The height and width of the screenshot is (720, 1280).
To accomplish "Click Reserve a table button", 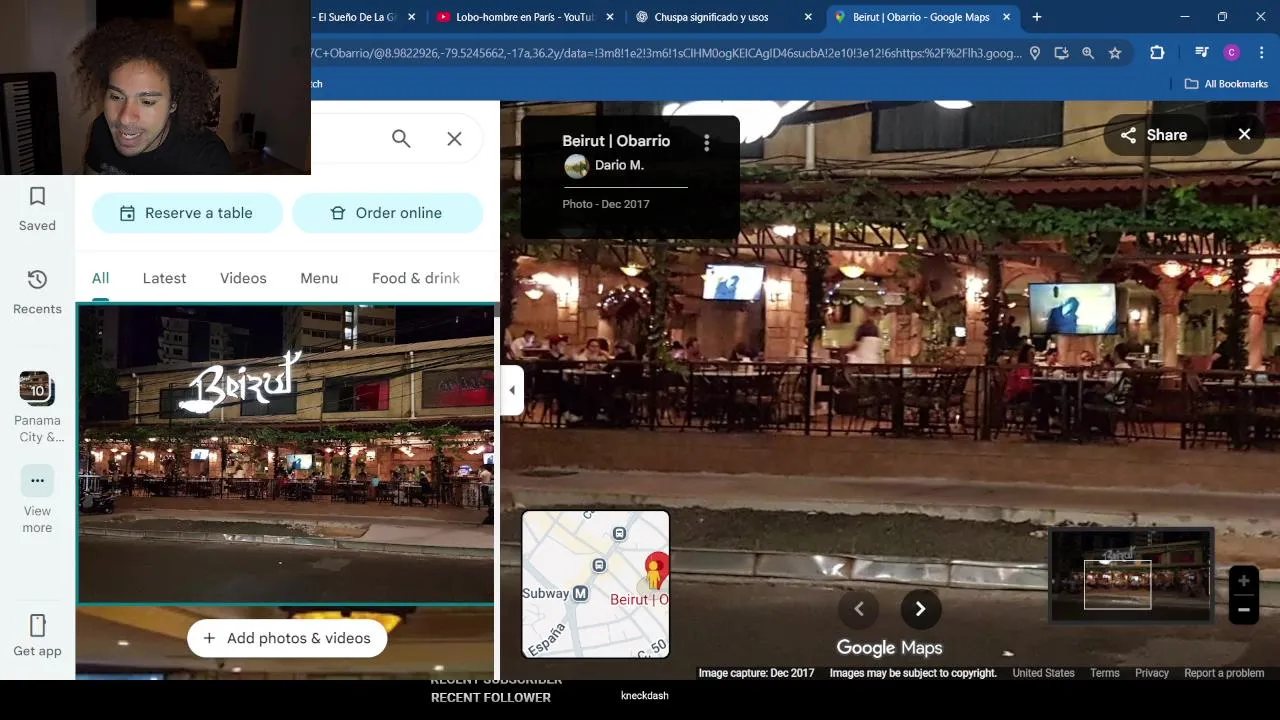I will pos(187,213).
